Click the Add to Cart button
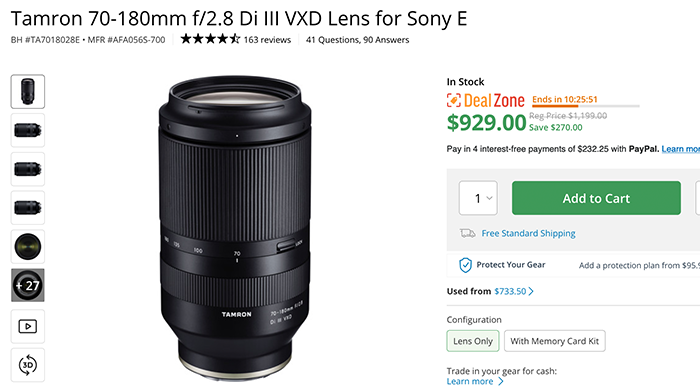700x387 pixels. pos(596,198)
